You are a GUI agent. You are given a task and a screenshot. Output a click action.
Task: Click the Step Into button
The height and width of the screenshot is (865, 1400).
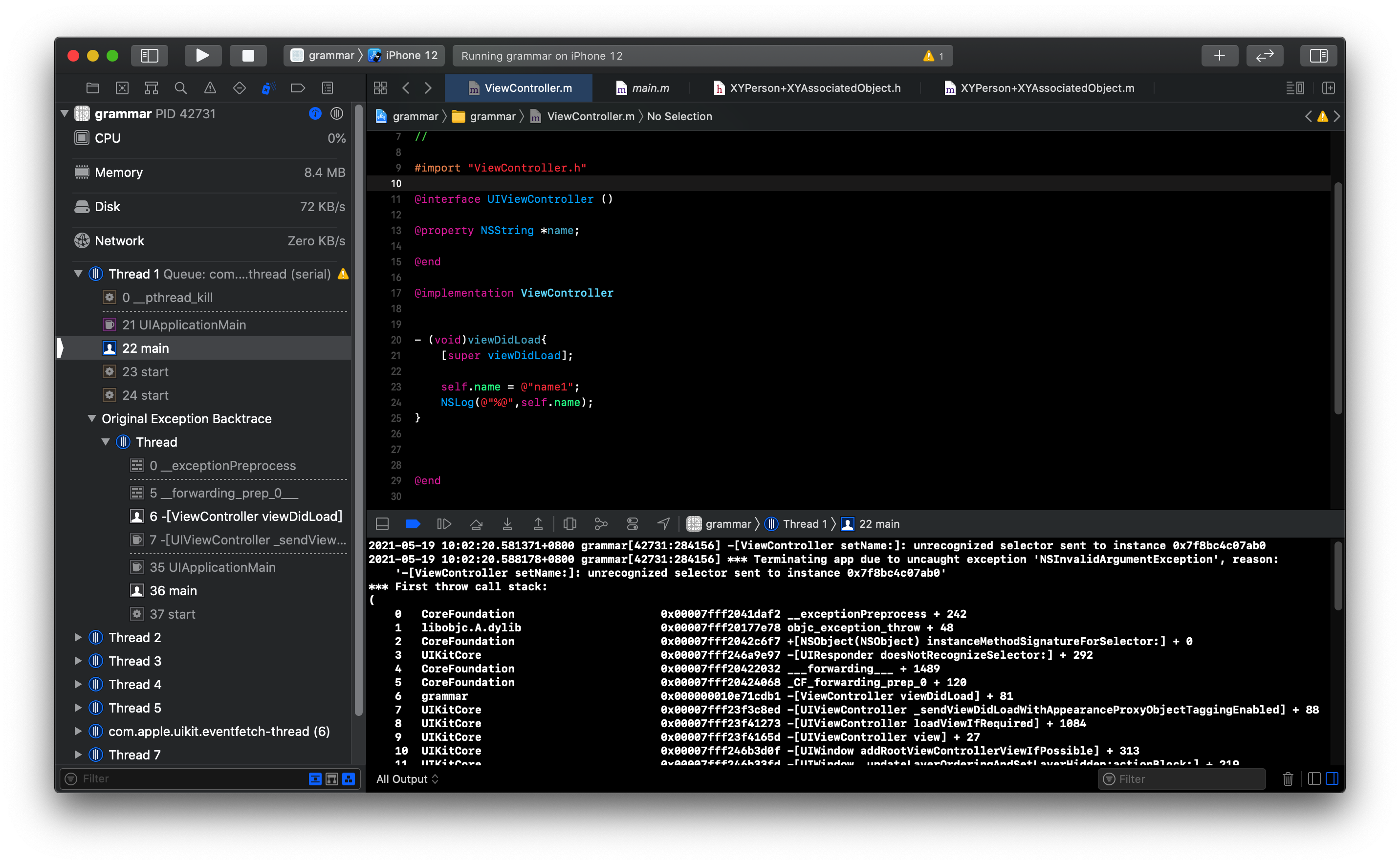point(507,523)
